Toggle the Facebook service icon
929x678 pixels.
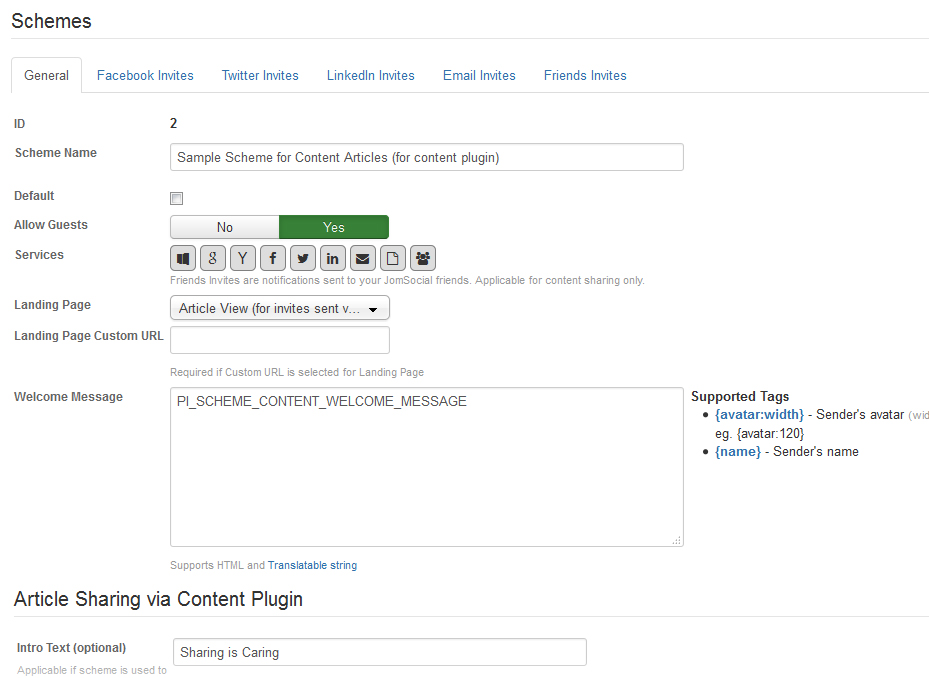(273, 258)
